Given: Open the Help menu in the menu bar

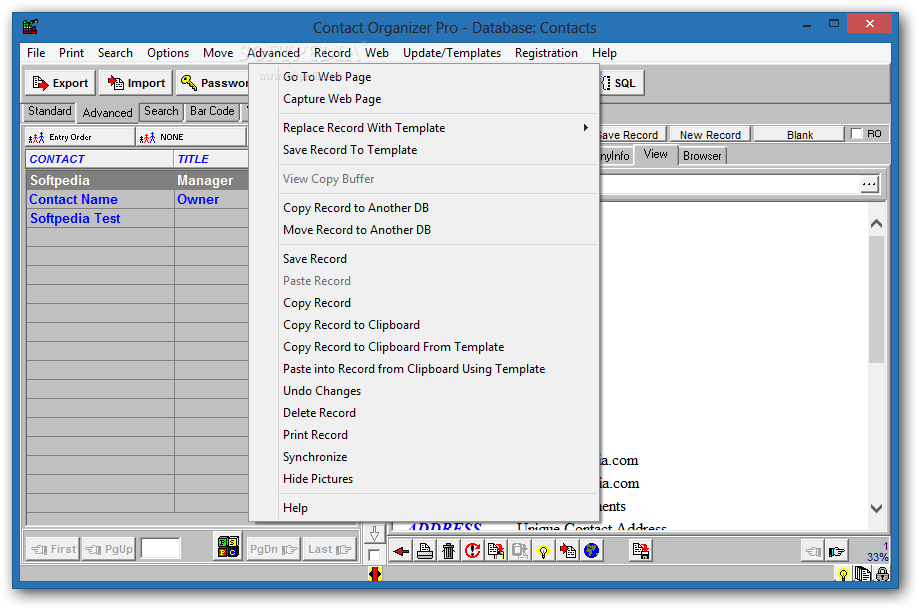Looking at the screenshot, I should point(604,53).
